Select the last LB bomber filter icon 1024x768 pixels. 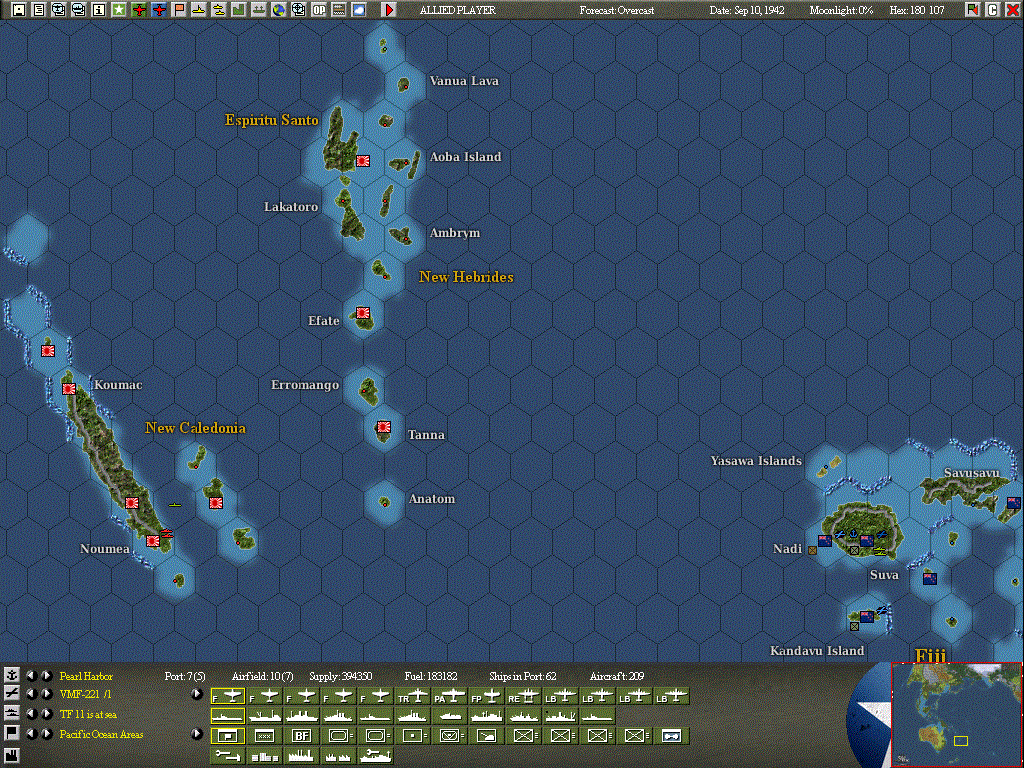pos(671,697)
